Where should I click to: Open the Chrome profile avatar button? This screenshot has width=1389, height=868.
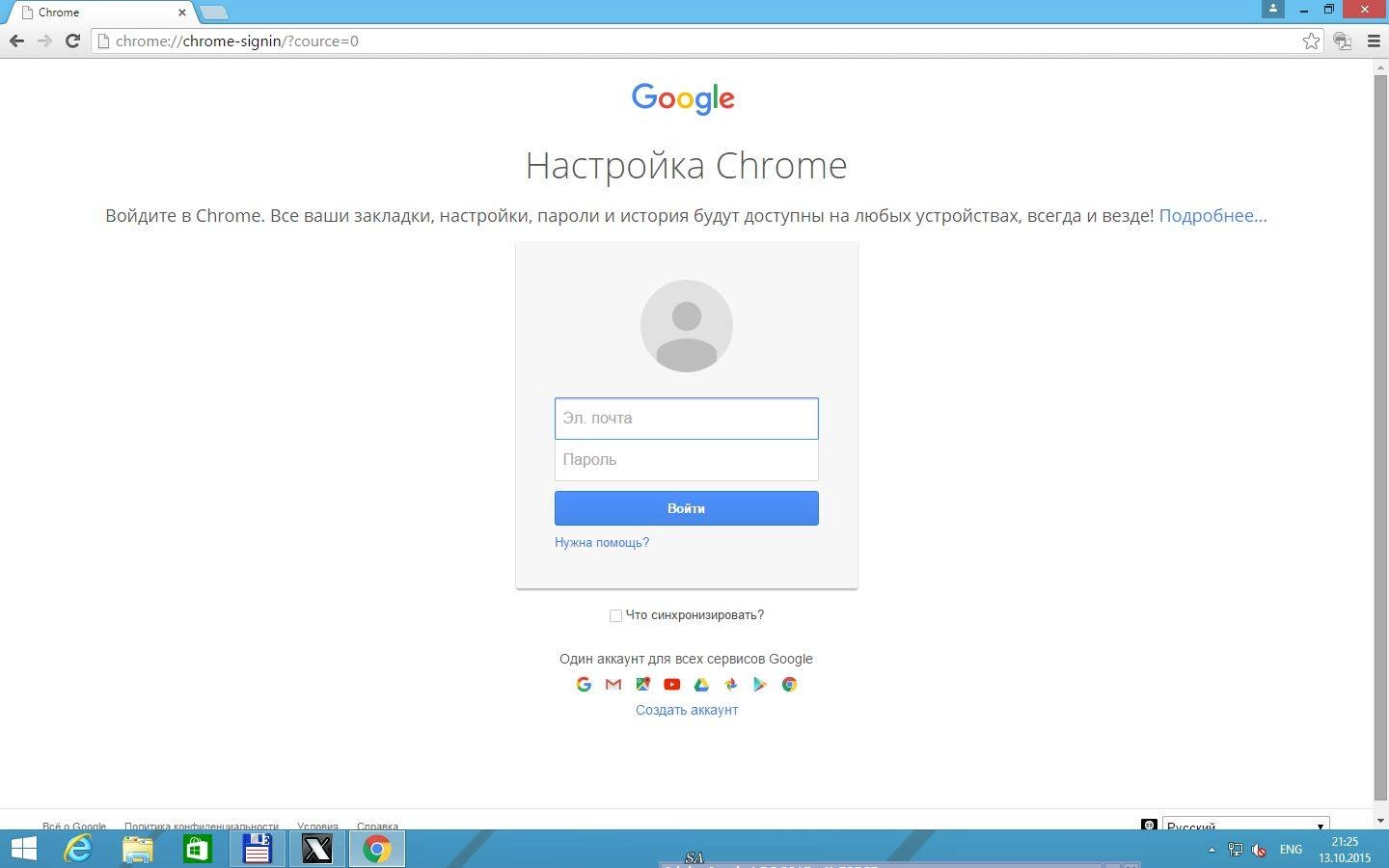point(1273,9)
